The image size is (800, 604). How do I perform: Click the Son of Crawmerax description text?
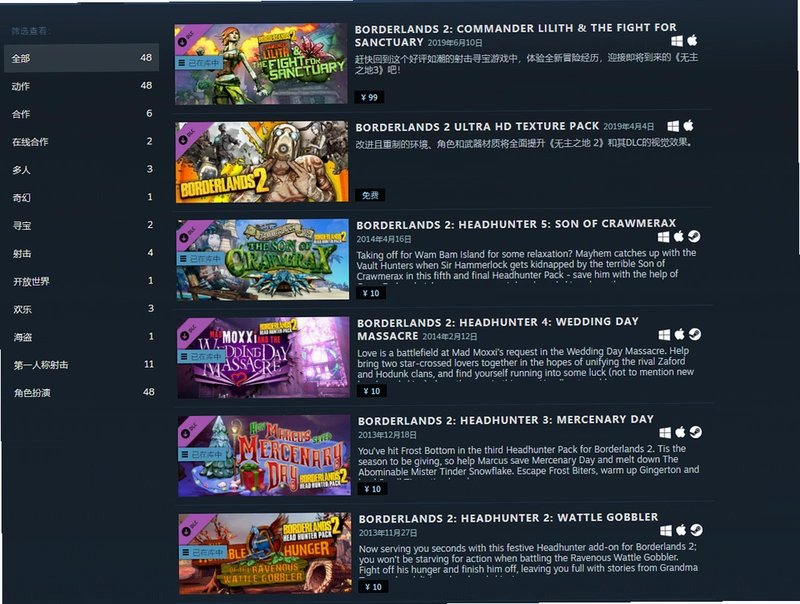527,266
